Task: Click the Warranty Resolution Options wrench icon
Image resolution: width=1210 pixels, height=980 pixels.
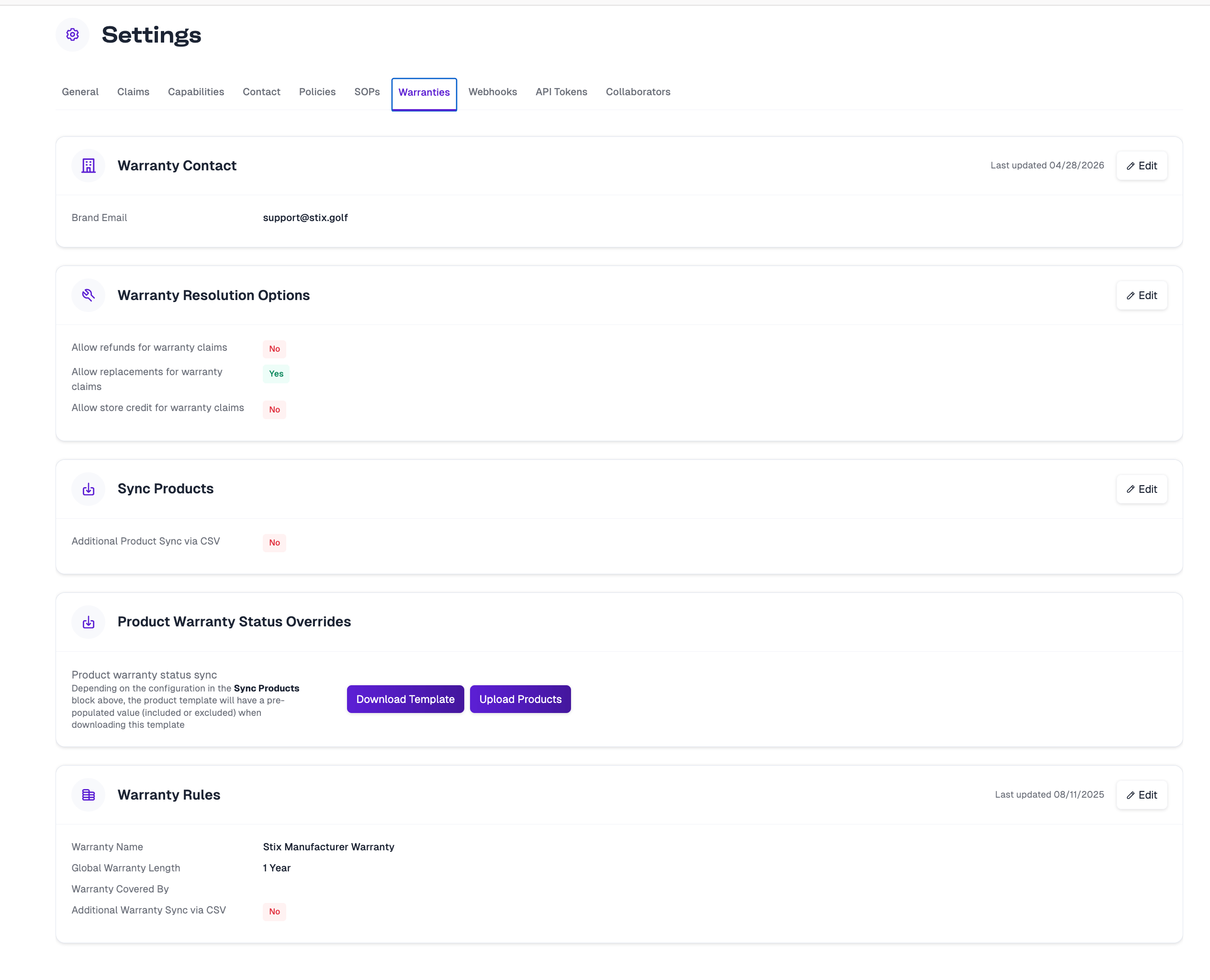Action: tap(89, 295)
